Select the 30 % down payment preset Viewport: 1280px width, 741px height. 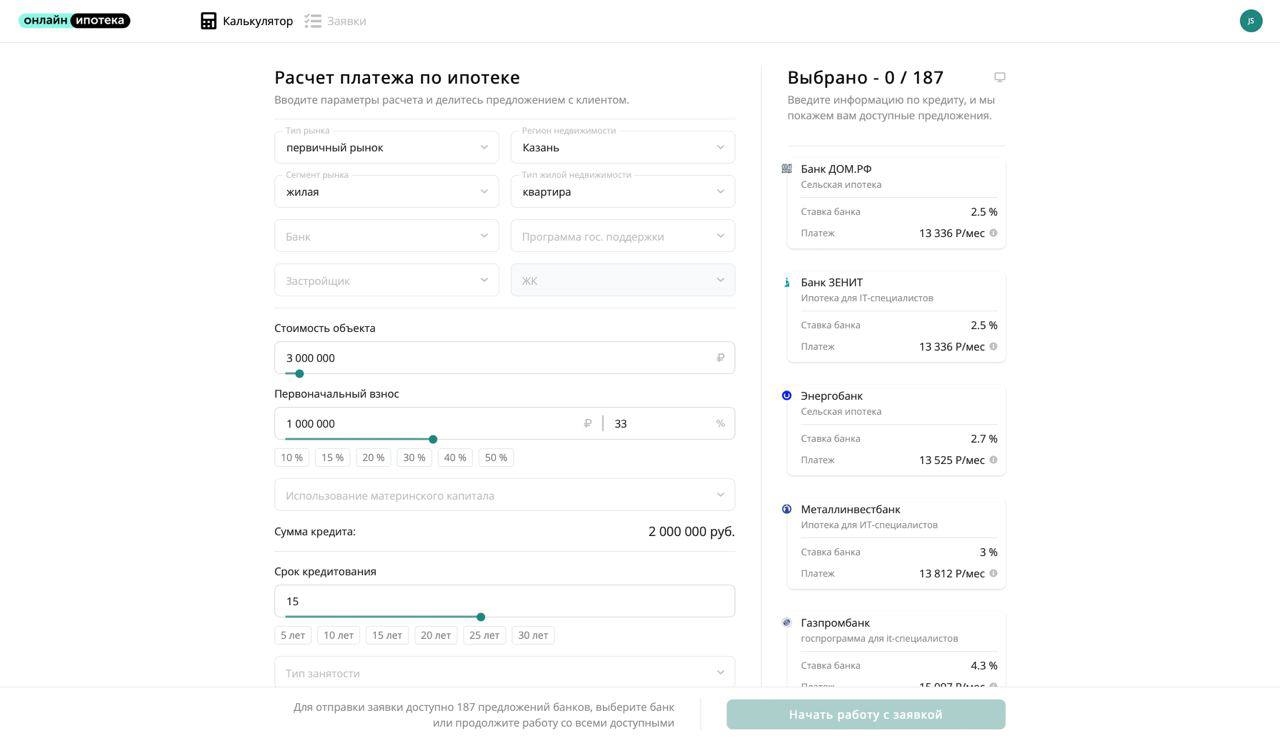[414, 458]
